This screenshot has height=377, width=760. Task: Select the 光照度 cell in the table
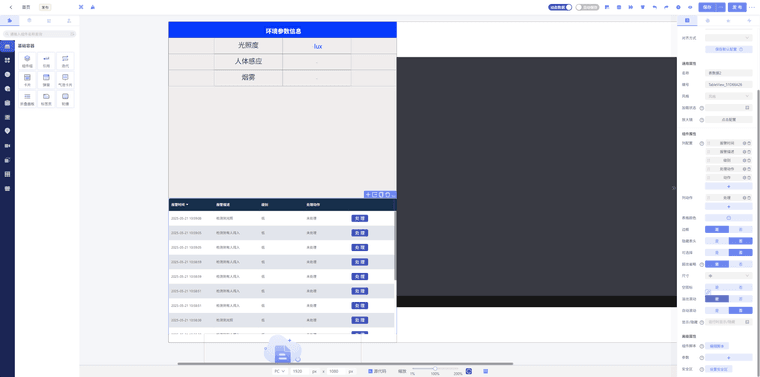248,46
